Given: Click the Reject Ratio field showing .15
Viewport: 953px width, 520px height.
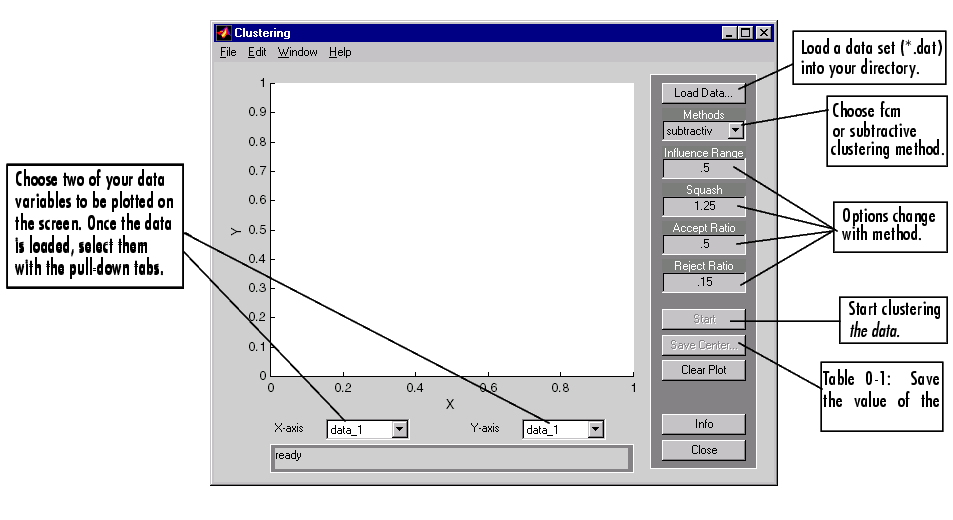Looking at the screenshot, I should pos(704,282).
